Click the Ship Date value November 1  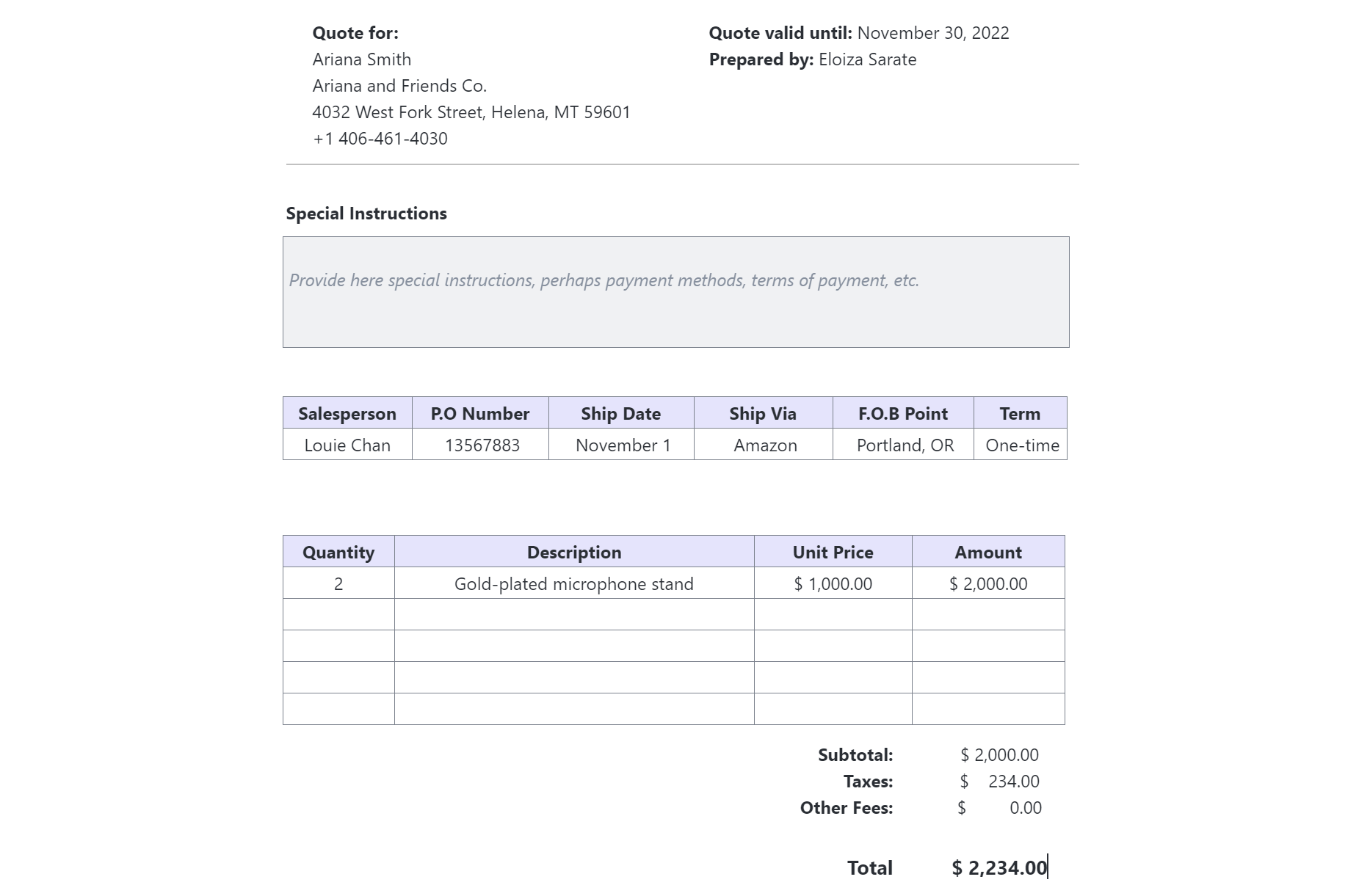pos(623,445)
